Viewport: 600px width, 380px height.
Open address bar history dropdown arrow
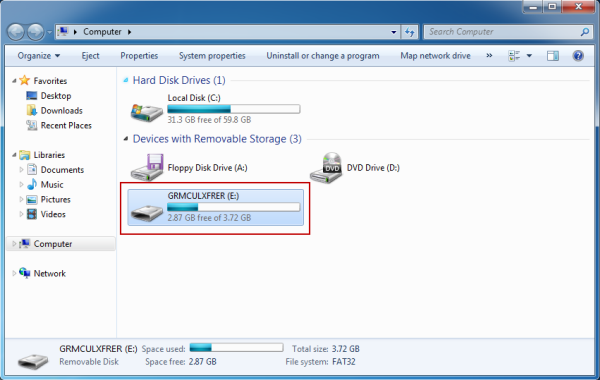coord(393,32)
